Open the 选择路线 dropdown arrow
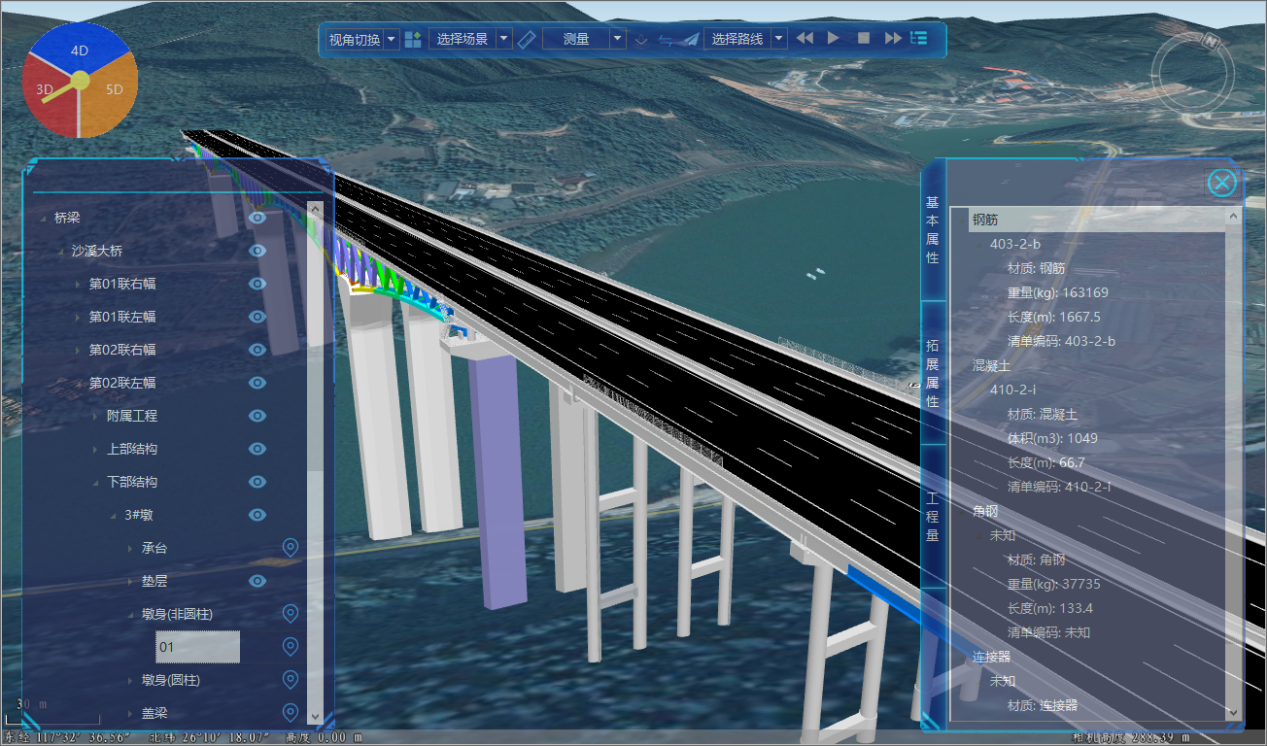This screenshot has width=1267, height=746. pyautogui.click(x=778, y=39)
